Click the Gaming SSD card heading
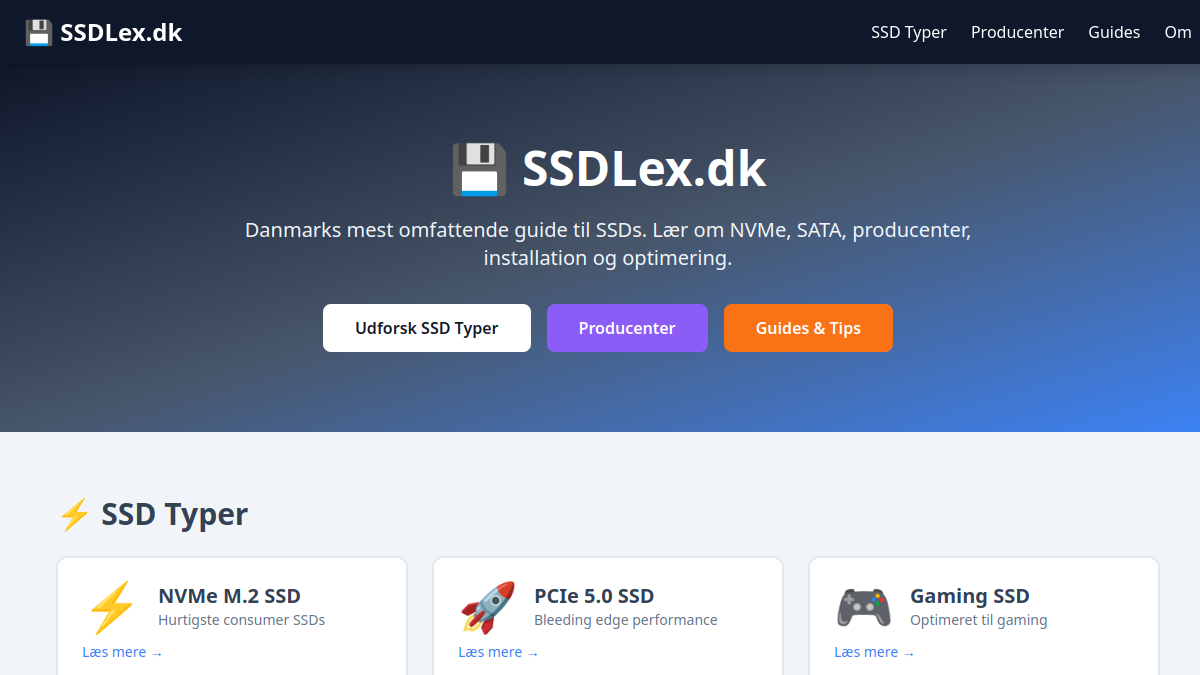 point(970,595)
